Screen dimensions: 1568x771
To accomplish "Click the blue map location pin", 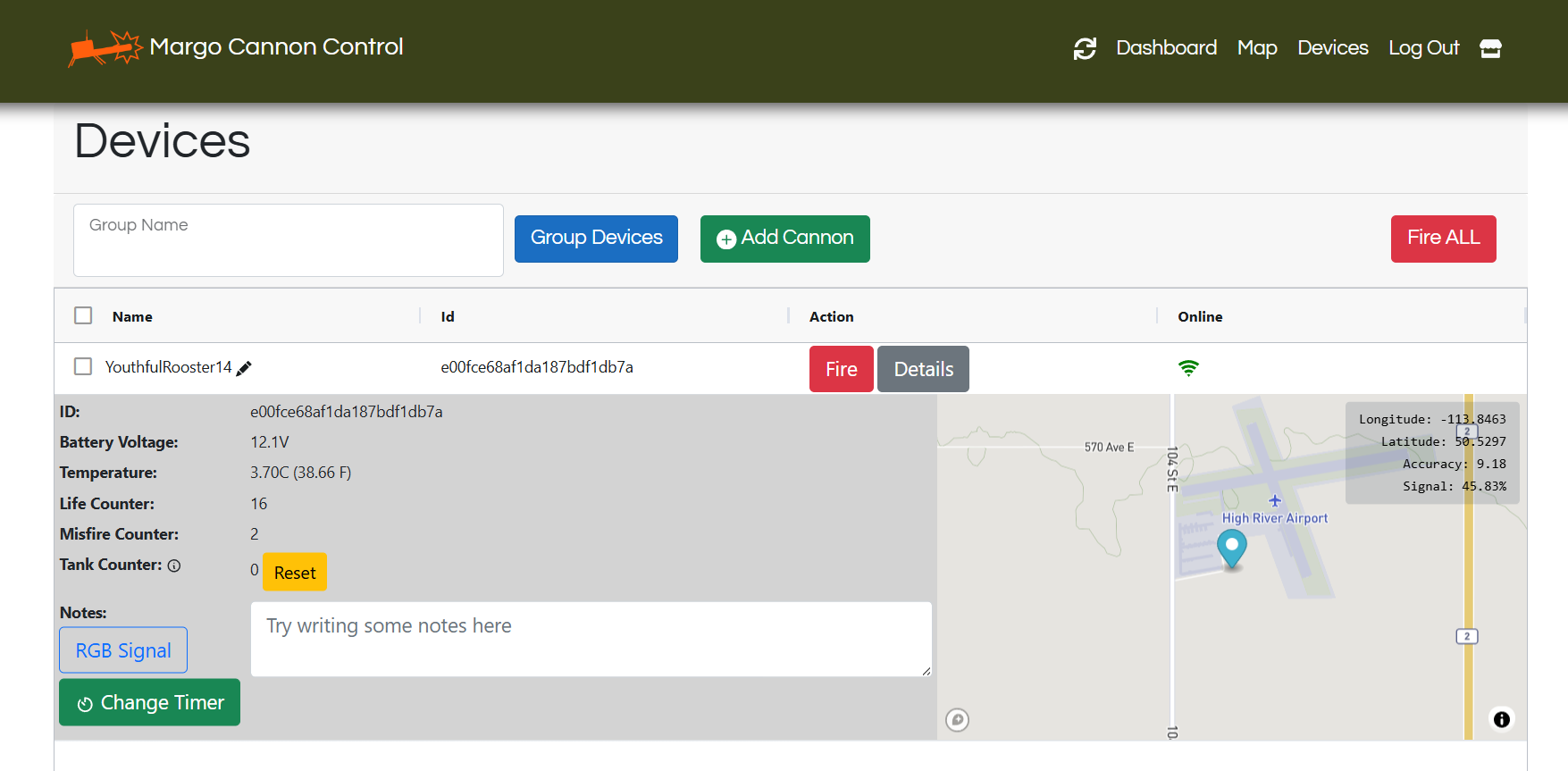I will tap(1232, 547).
